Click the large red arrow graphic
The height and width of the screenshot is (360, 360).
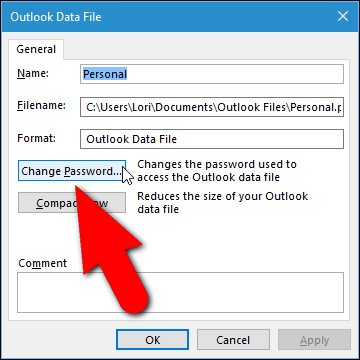[110, 248]
